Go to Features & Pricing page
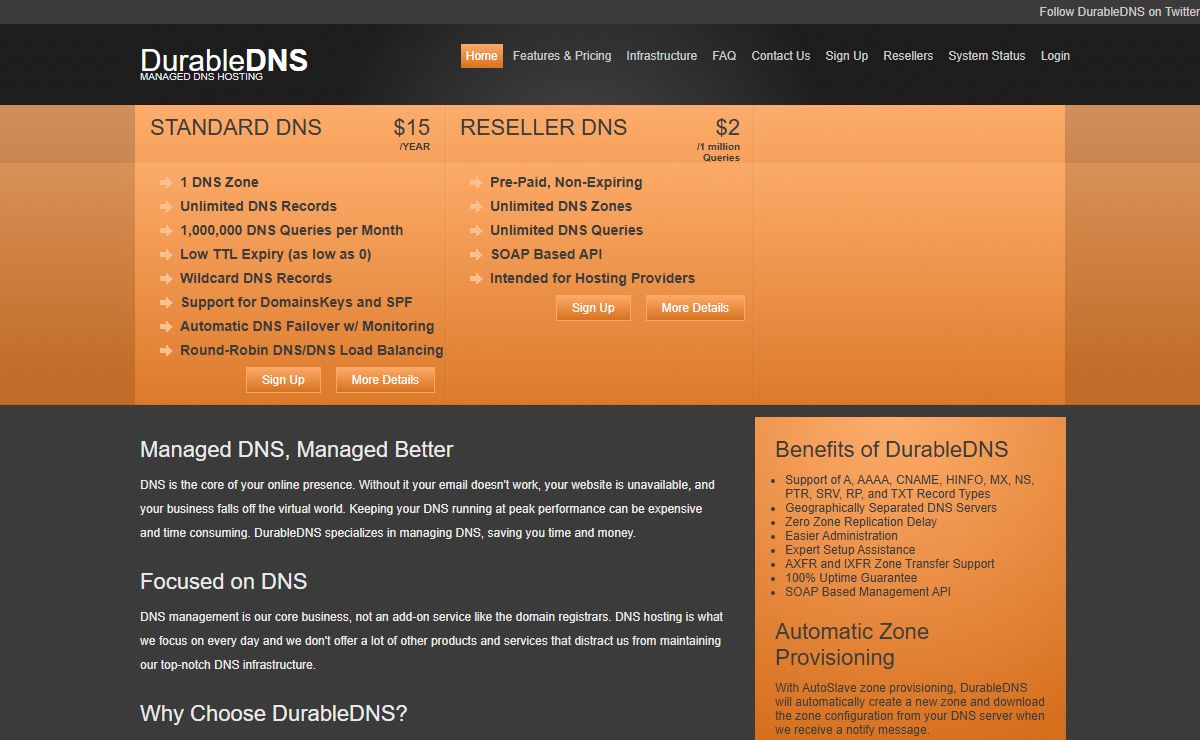The width and height of the screenshot is (1200, 740). coord(562,56)
